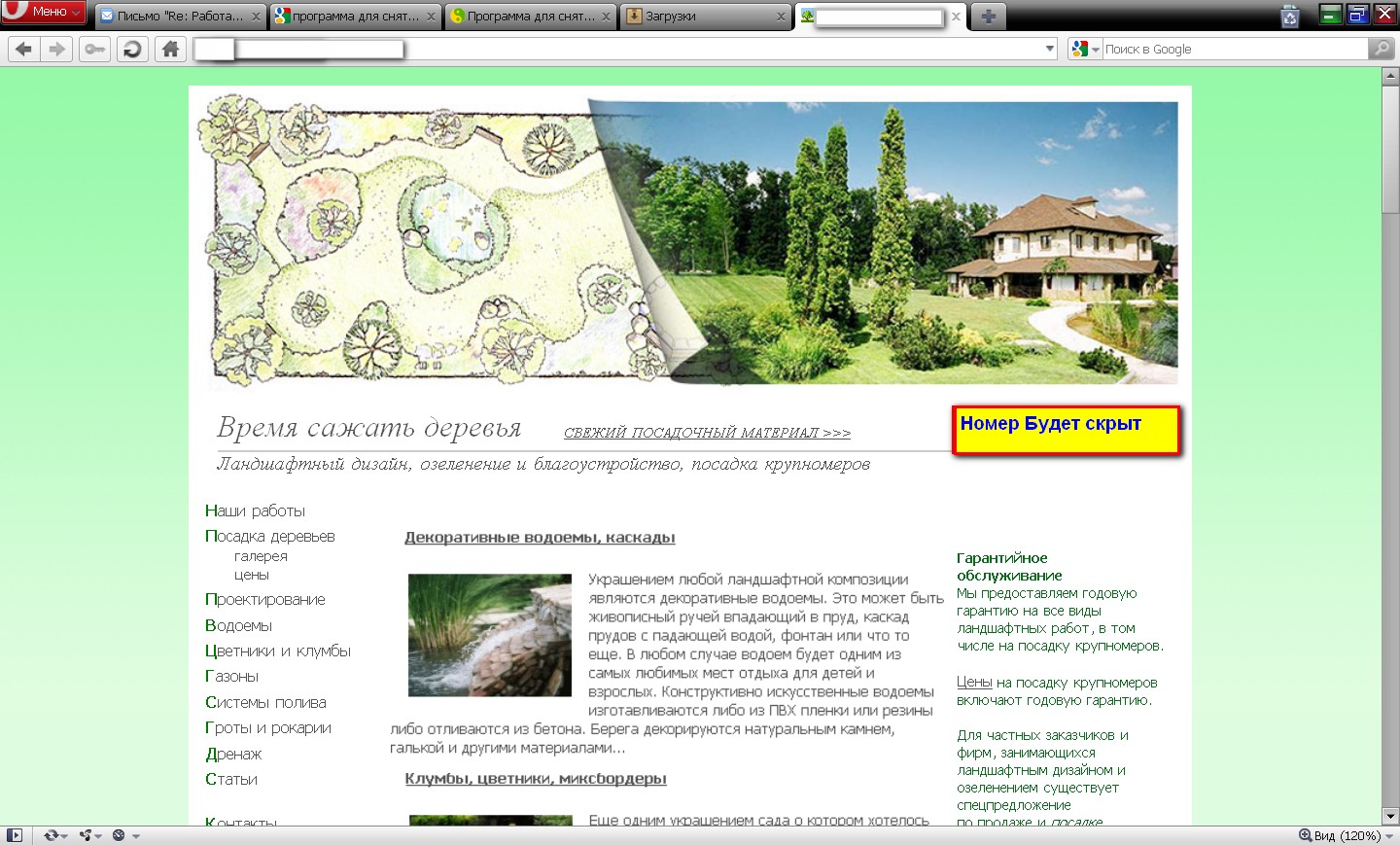The image size is (1400, 845).
Task: Open the Дренаж menu link
Action: coord(233,754)
